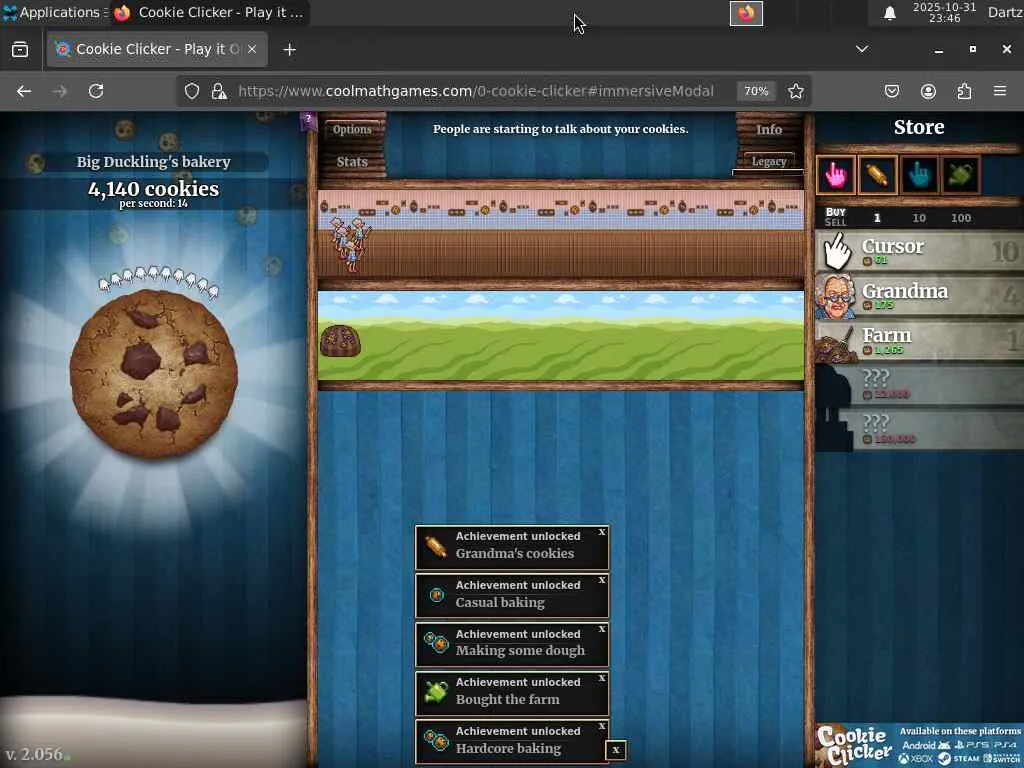
Task: Open the Pocket save icon
Action: click(x=892, y=91)
